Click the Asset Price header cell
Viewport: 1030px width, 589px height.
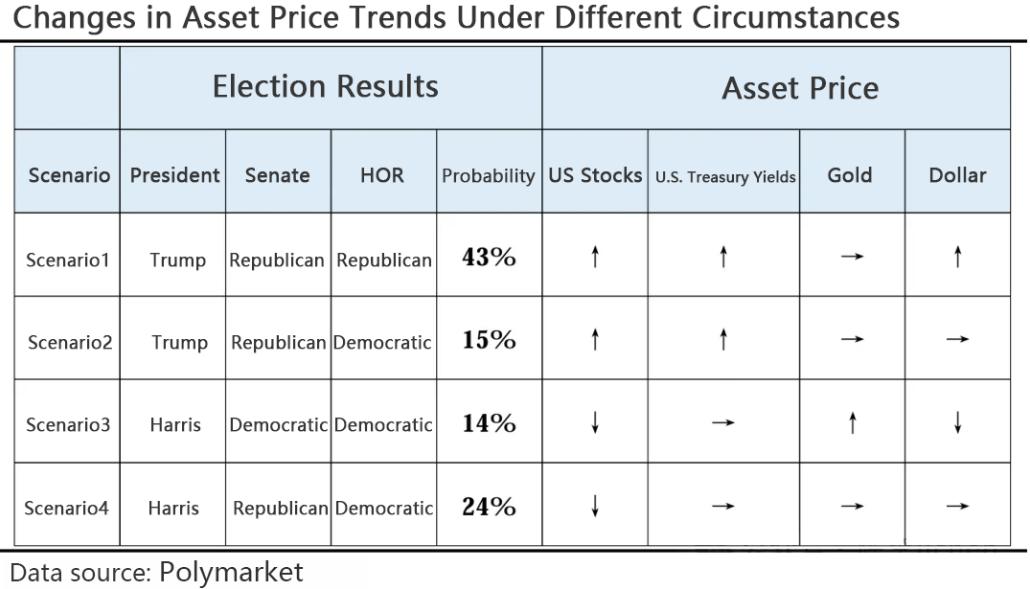(800, 89)
